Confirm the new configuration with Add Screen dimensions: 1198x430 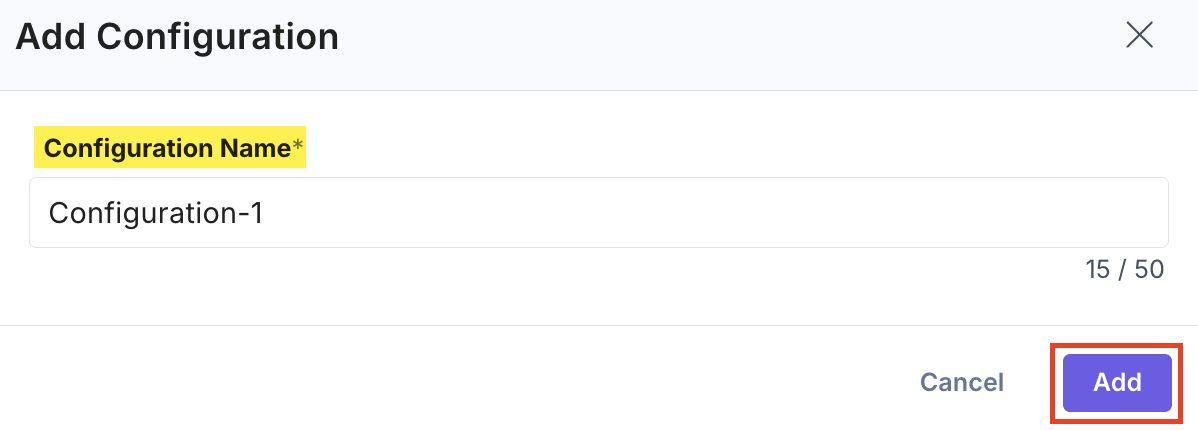[1116, 382]
